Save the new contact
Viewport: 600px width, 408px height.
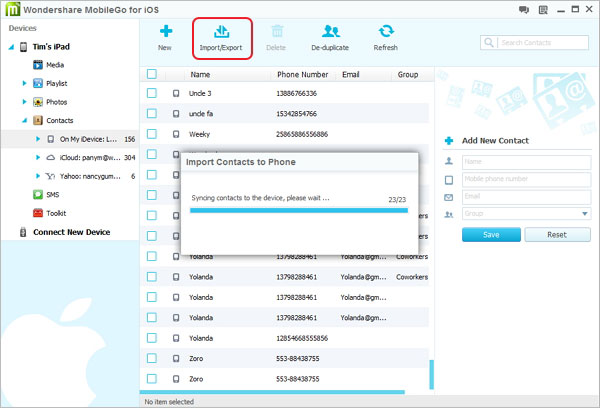pyautogui.click(x=491, y=235)
